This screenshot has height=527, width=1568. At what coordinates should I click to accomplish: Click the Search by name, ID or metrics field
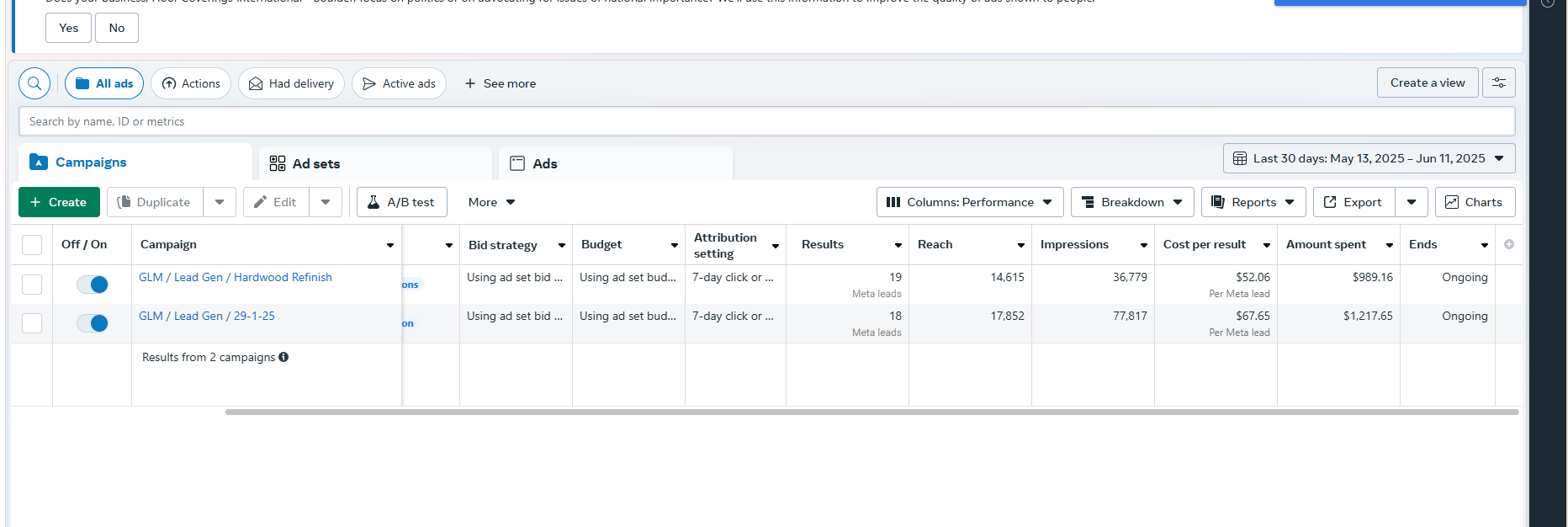click(766, 121)
